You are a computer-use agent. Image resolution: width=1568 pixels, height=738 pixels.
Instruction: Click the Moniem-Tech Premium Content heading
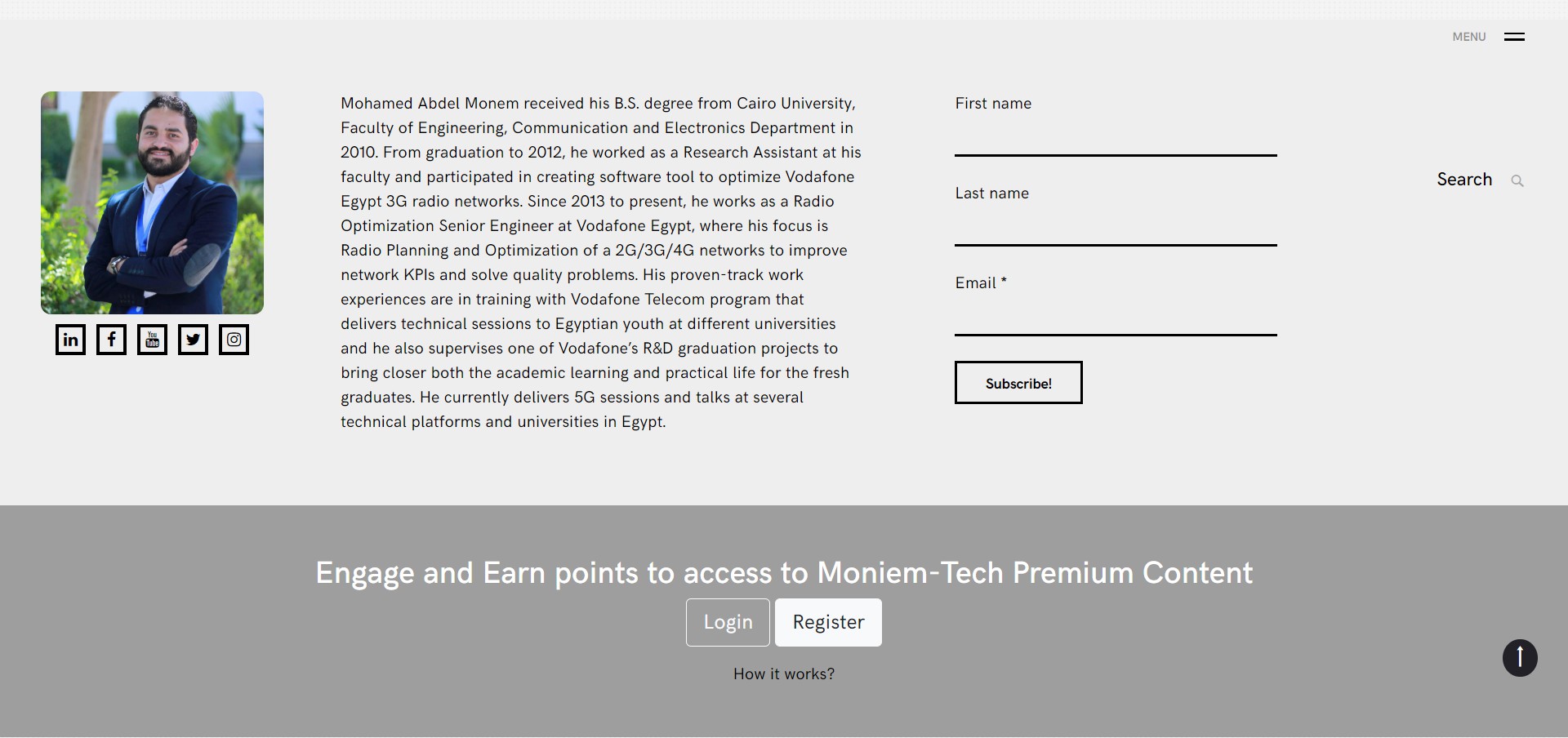[784, 573]
